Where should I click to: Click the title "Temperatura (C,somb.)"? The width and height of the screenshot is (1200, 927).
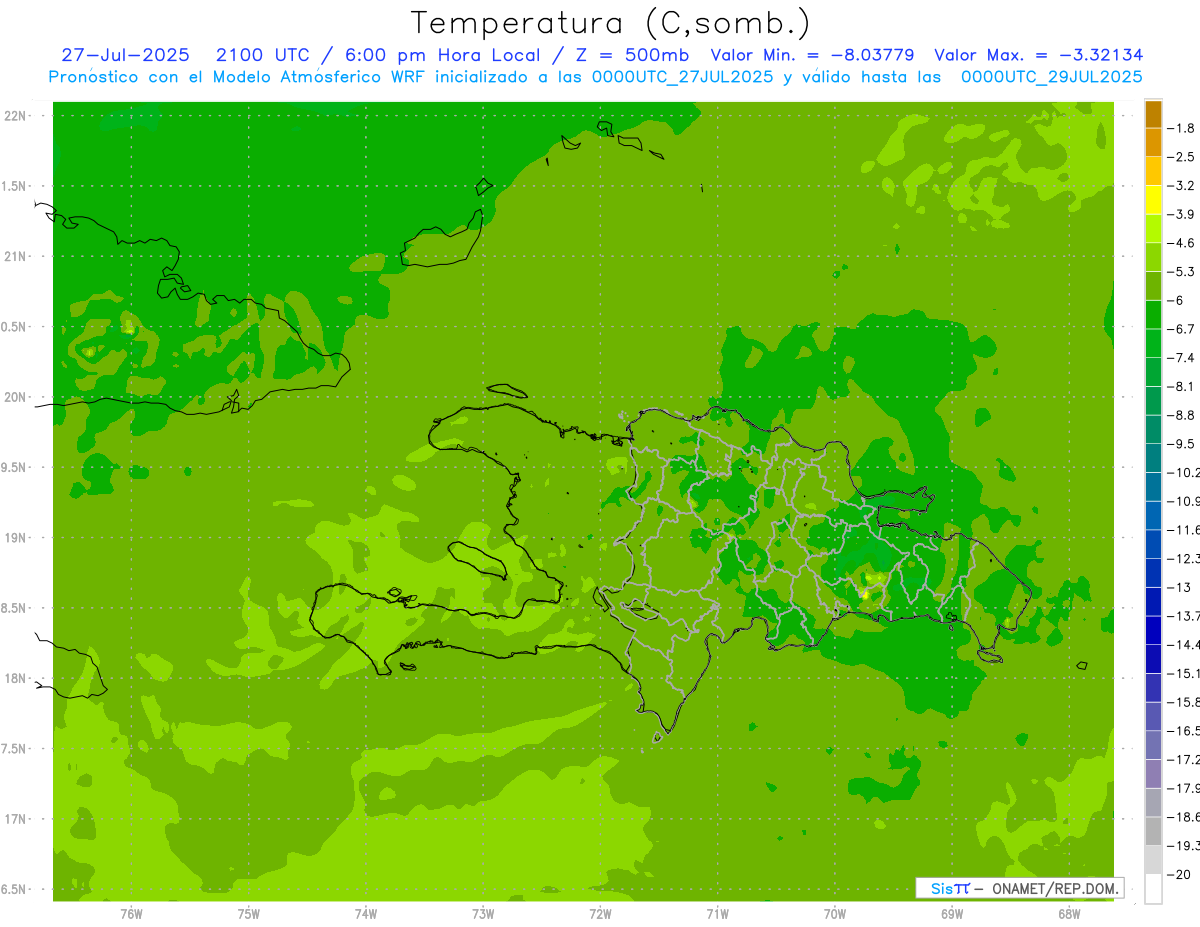pos(611,22)
